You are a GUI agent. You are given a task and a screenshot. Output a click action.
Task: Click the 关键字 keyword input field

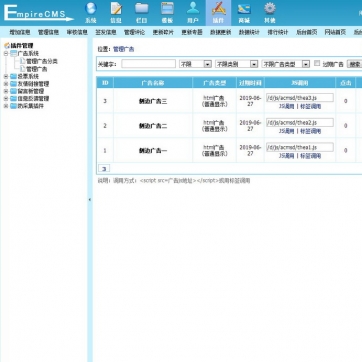[x=148, y=64]
